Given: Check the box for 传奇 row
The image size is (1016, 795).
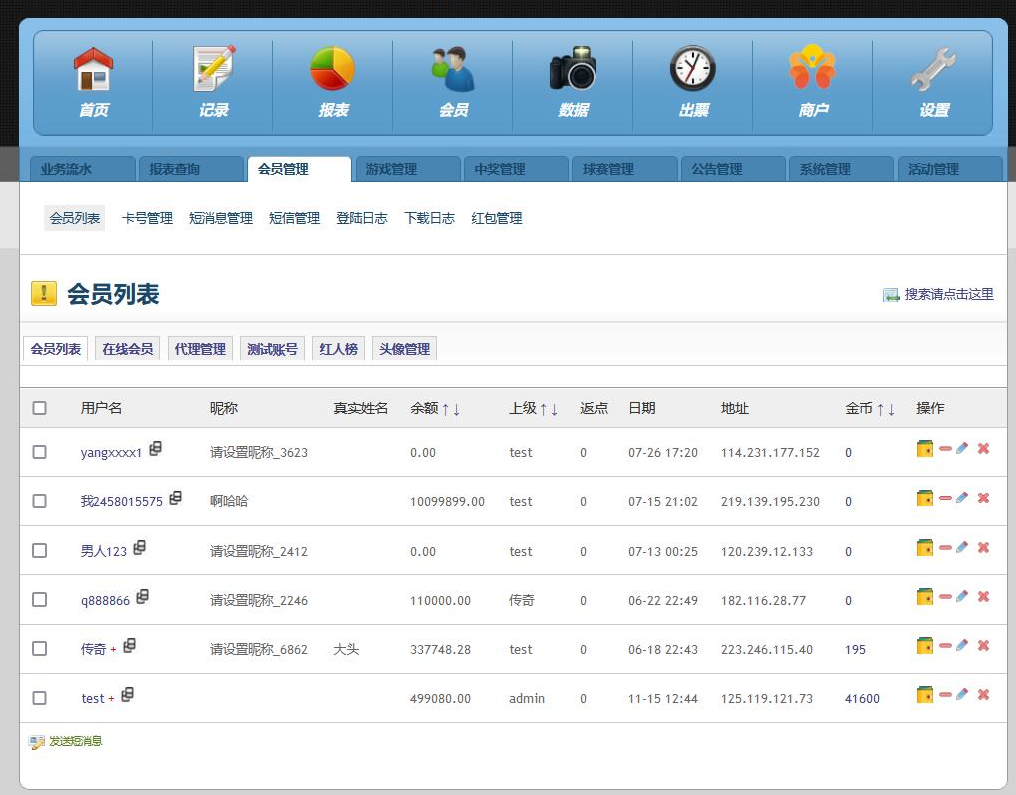Looking at the screenshot, I should 40,649.
